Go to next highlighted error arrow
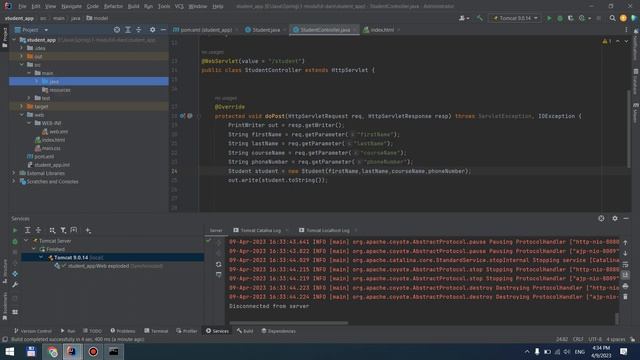 click(x=626, y=42)
